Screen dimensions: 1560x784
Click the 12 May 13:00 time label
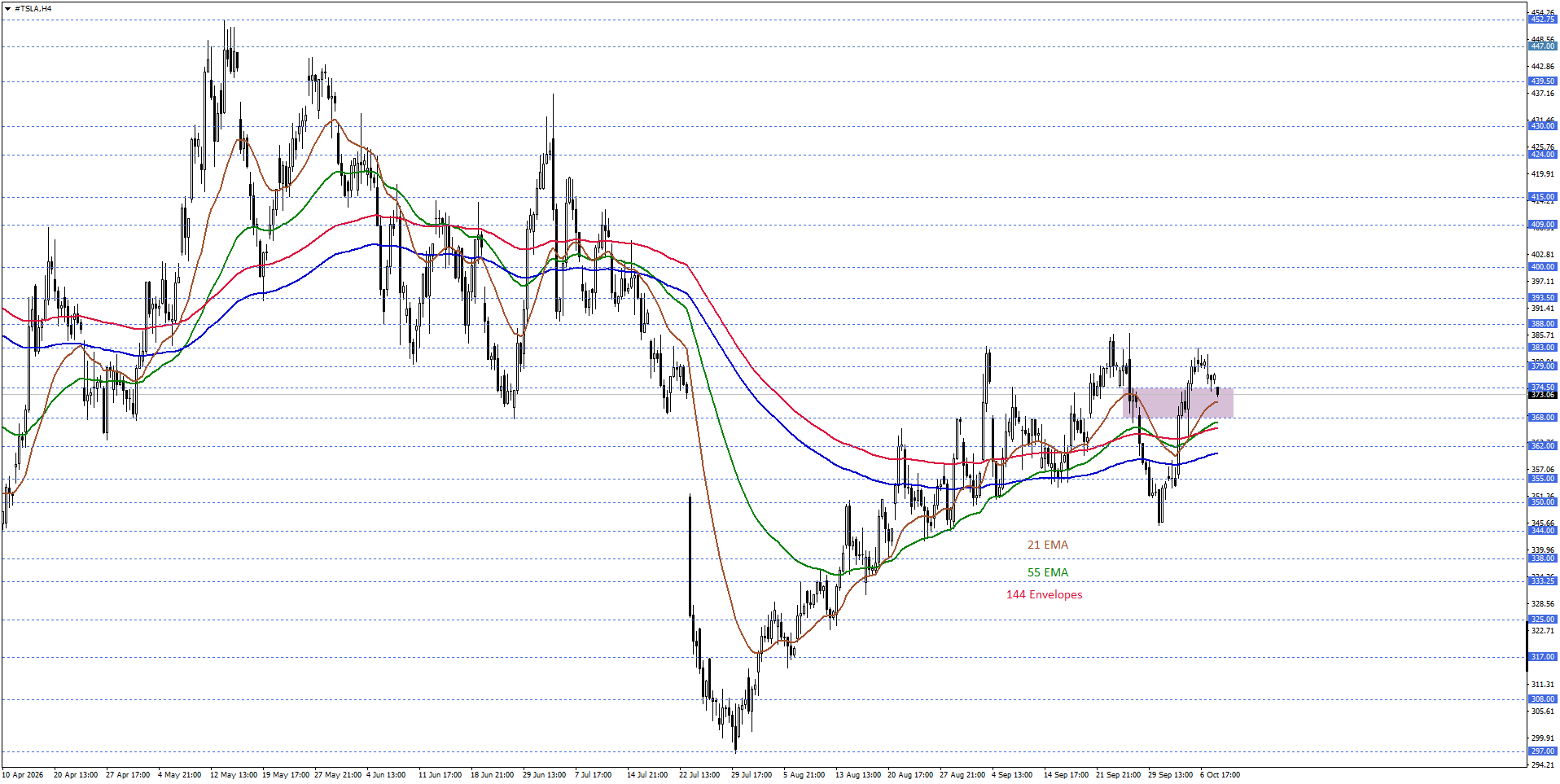pos(234,775)
